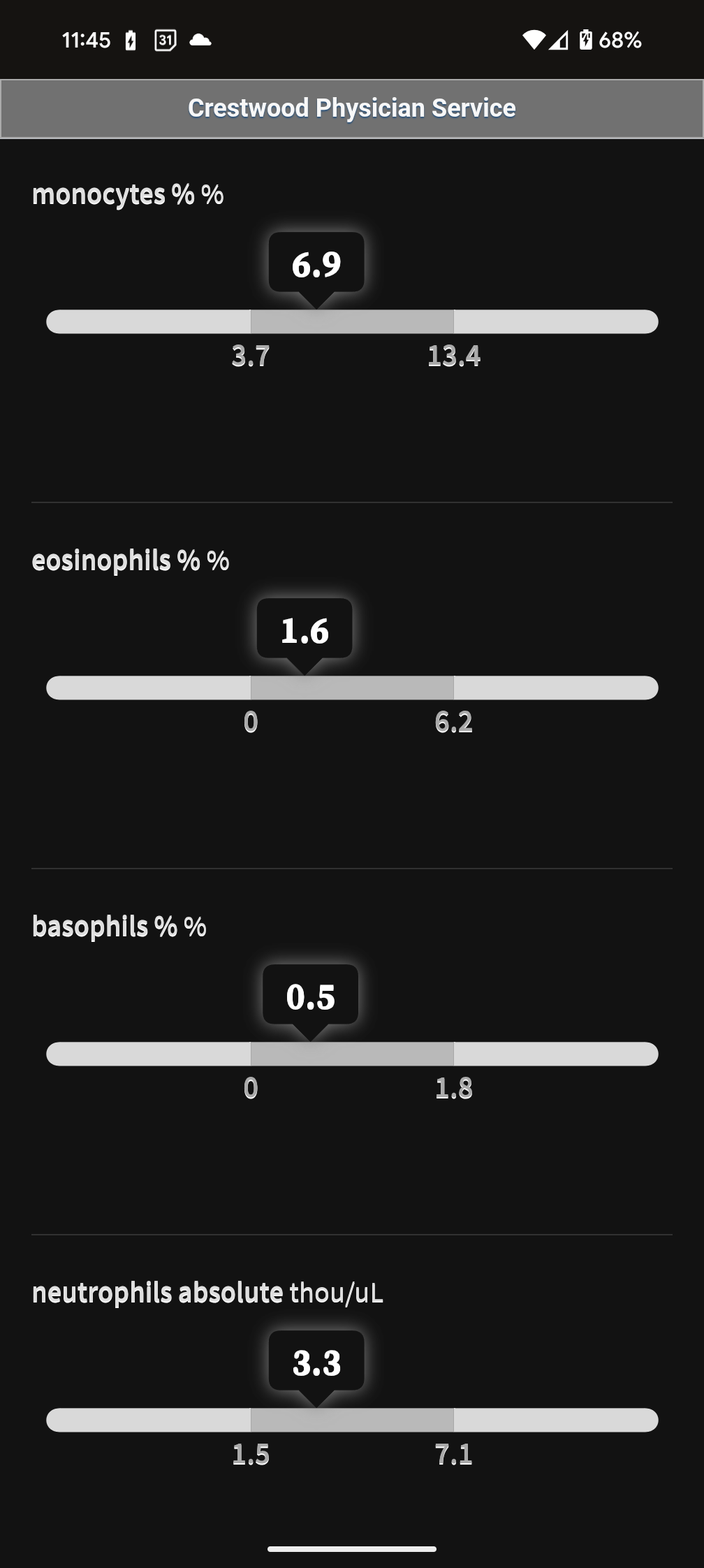The height and width of the screenshot is (1568, 704).
Task: Click the basophils range bar
Action: tap(352, 1054)
